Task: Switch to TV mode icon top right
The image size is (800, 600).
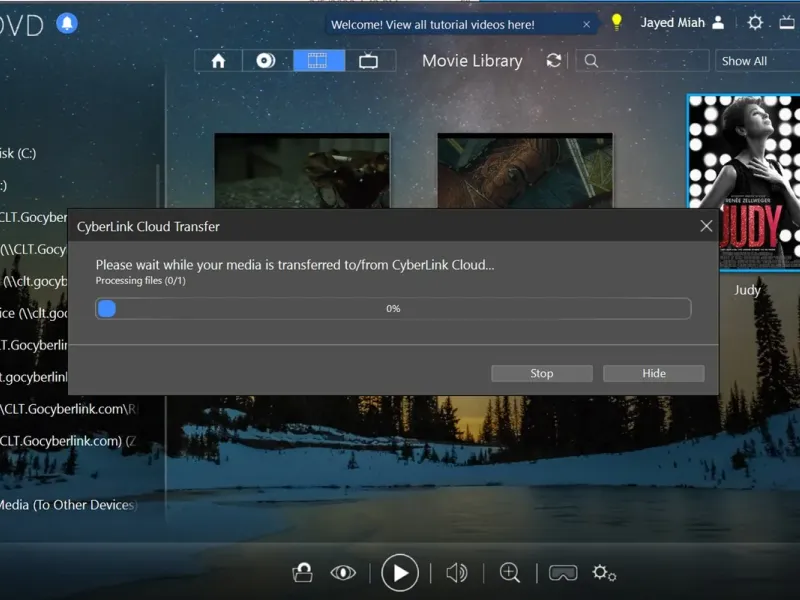Action: pyautogui.click(x=788, y=22)
